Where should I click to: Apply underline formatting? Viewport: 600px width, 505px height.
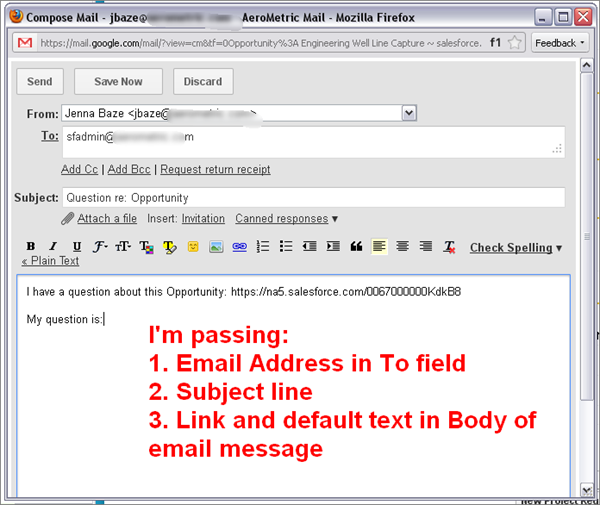point(77,247)
